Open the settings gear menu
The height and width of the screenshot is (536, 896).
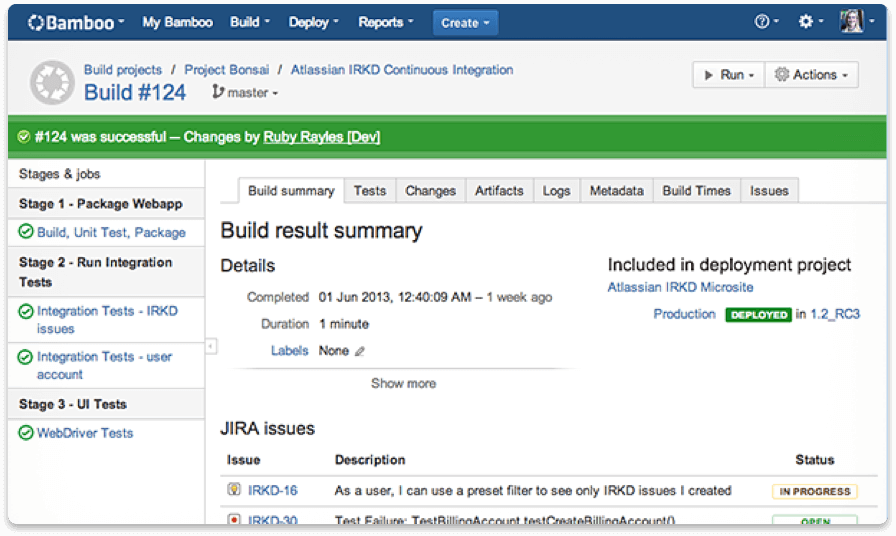pyautogui.click(x=811, y=22)
